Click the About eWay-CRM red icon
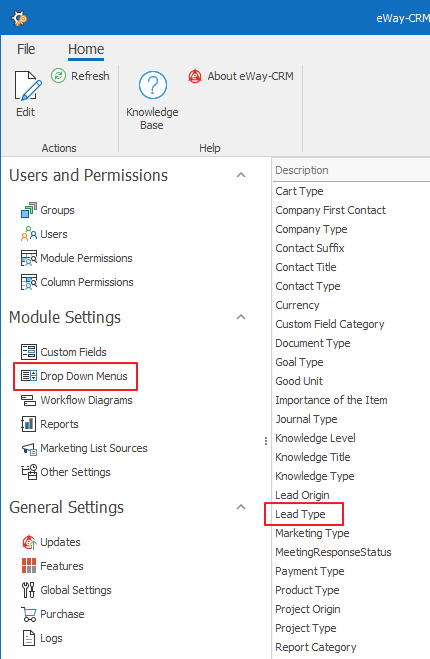The height and width of the screenshot is (659, 430). tap(195, 76)
